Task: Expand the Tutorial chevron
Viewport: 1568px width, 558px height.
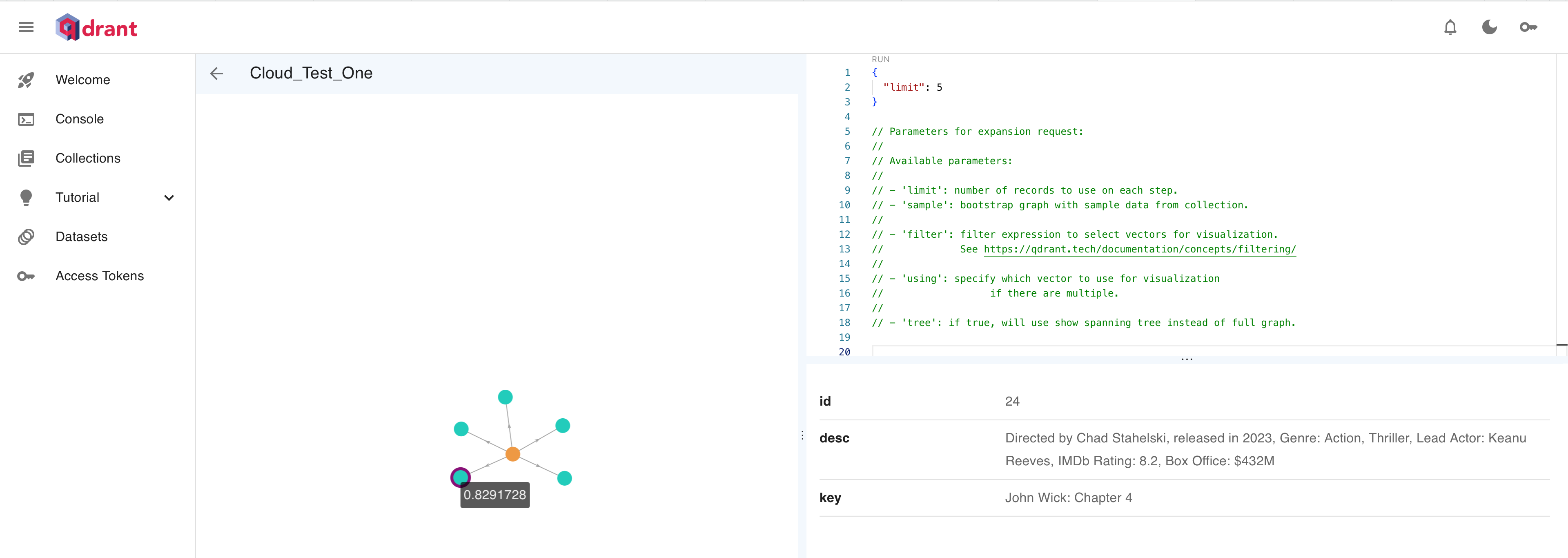Action: pos(169,197)
